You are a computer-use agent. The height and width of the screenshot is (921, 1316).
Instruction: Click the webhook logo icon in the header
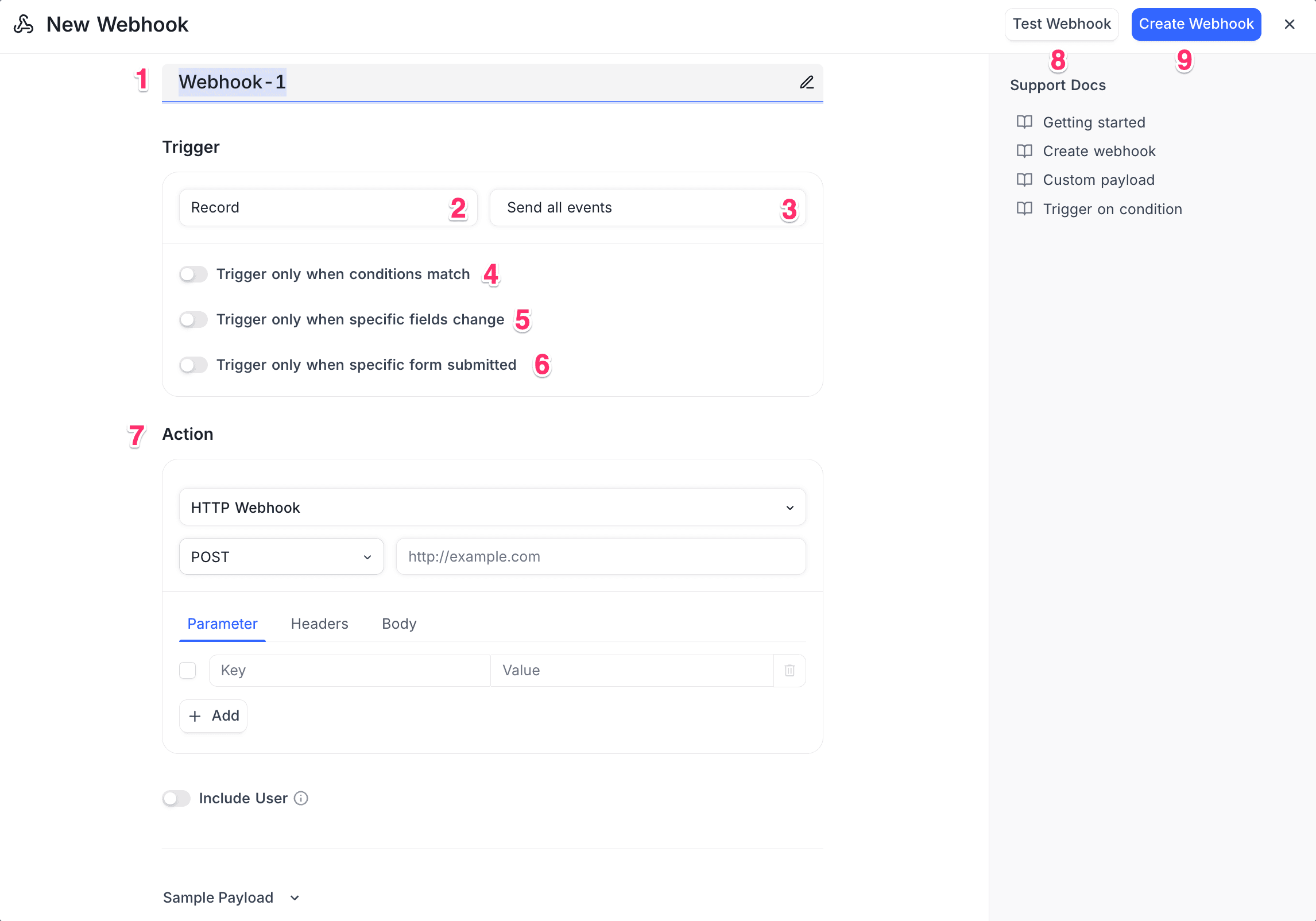click(22, 24)
